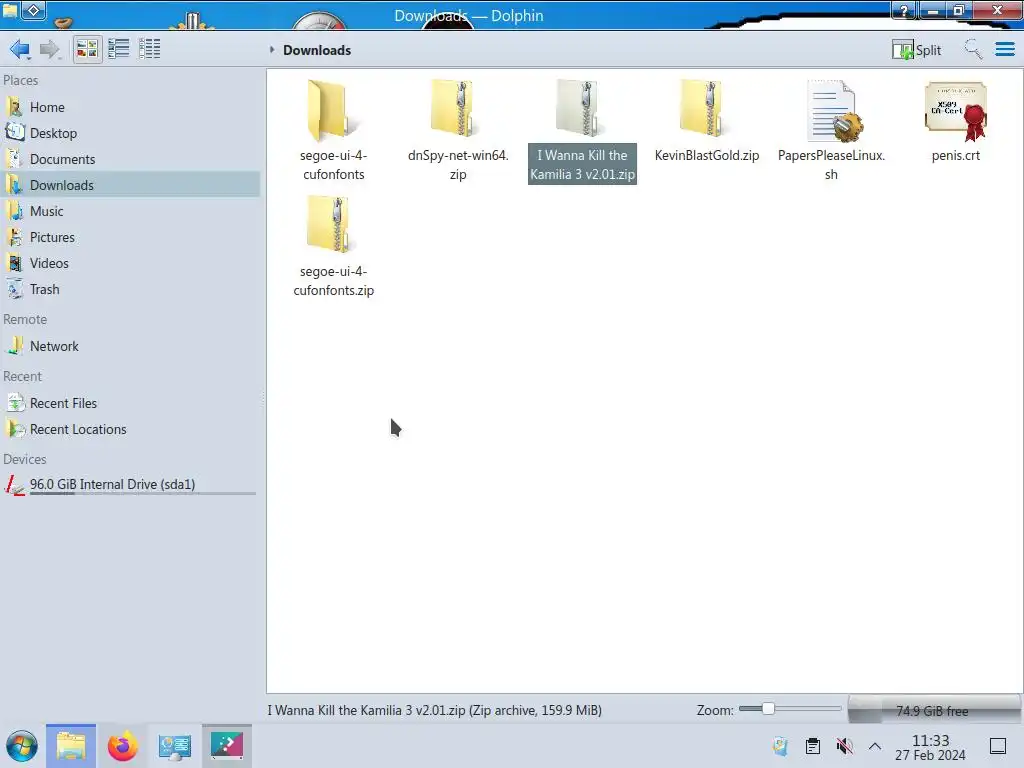
Task: Click the Home folder icon in sidebar
Action: tap(15, 107)
